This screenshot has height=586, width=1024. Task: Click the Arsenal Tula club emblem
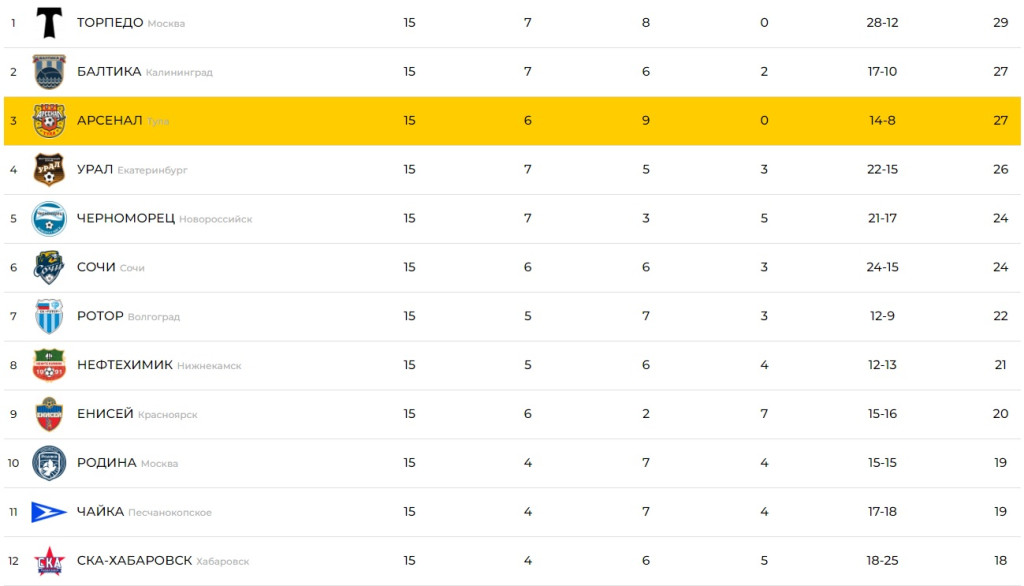point(49,120)
